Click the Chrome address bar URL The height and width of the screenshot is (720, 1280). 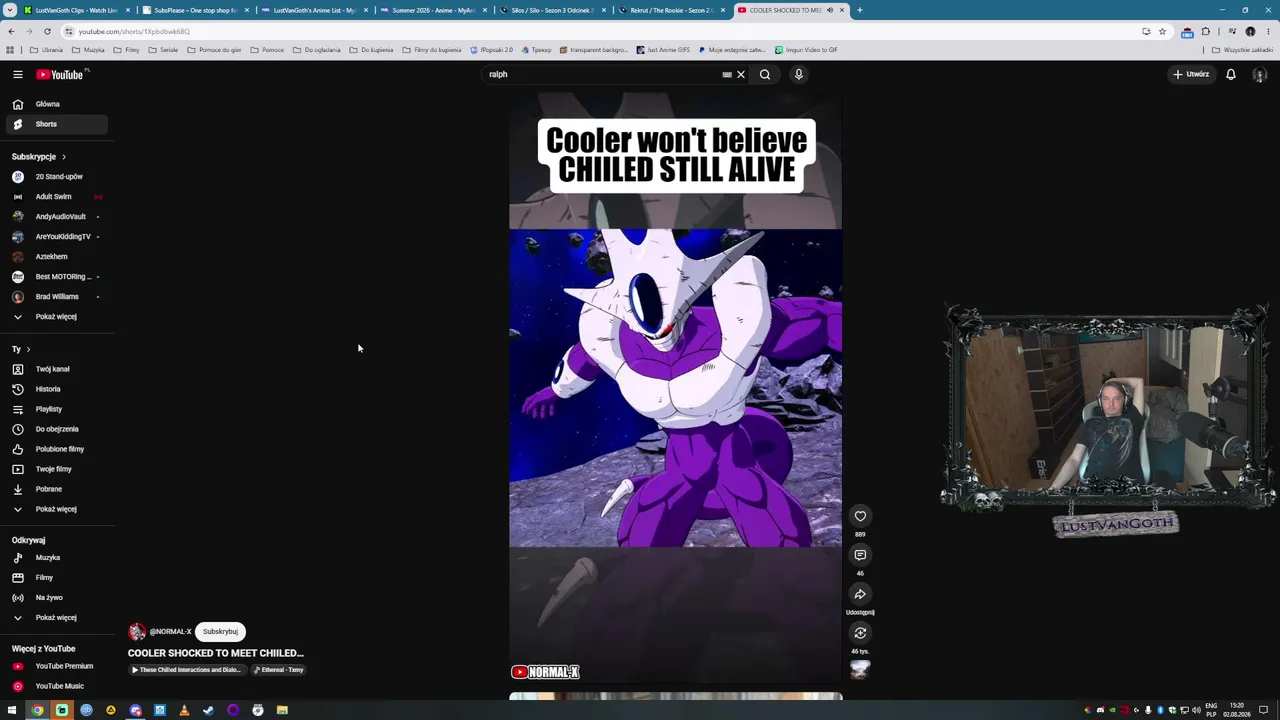coord(134,31)
